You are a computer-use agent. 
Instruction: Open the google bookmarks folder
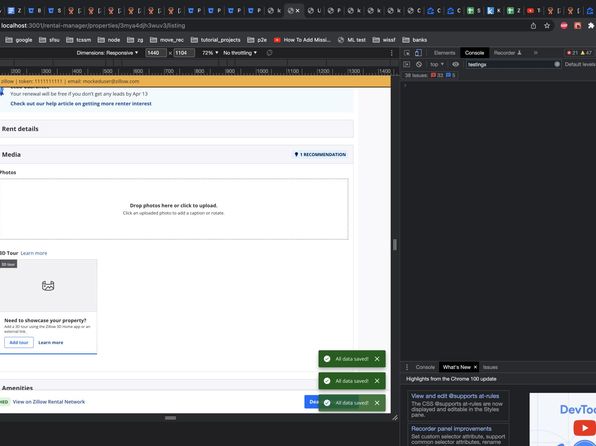(x=19, y=40)
